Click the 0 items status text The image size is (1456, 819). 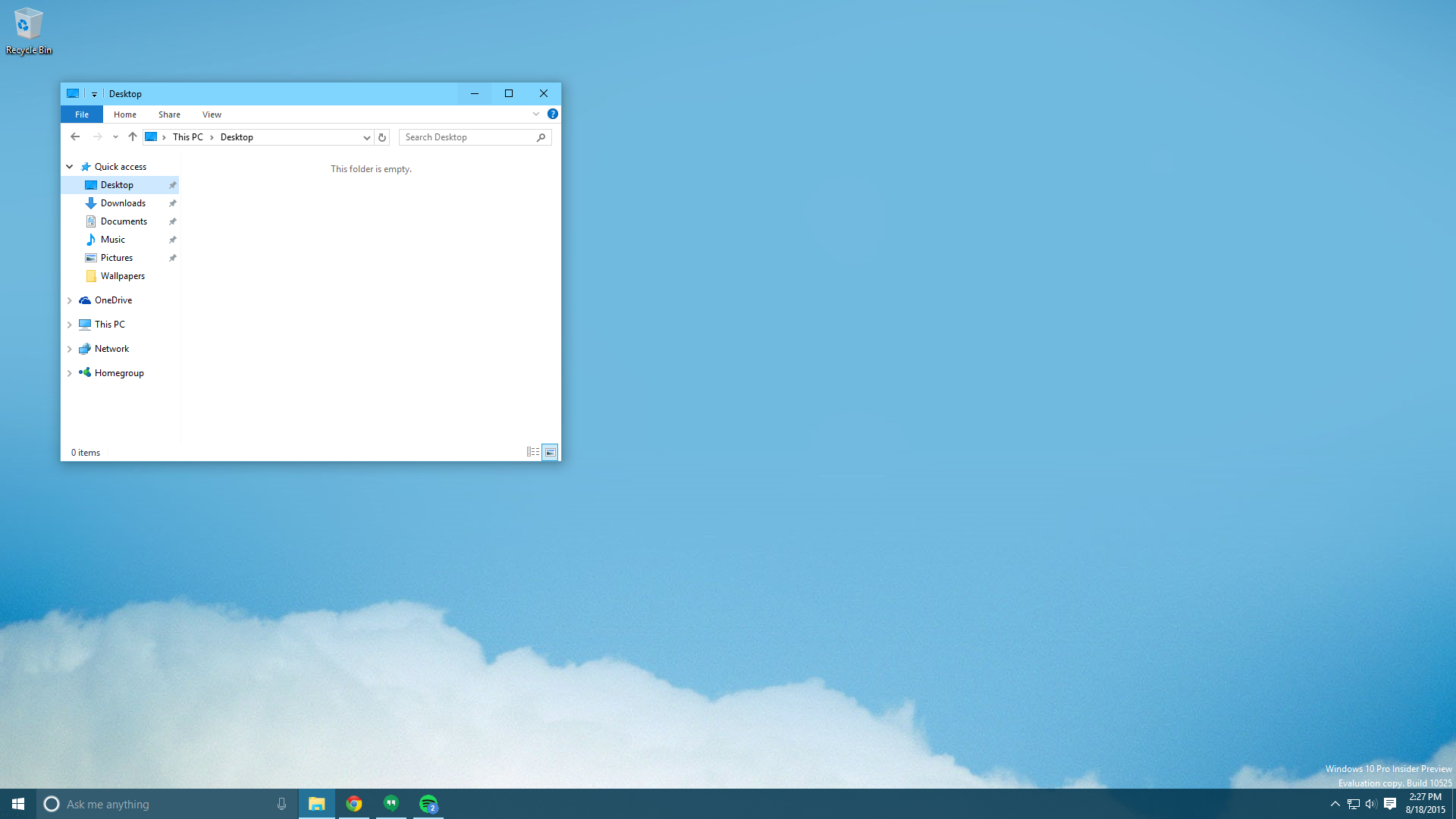(x=86, y=453)
